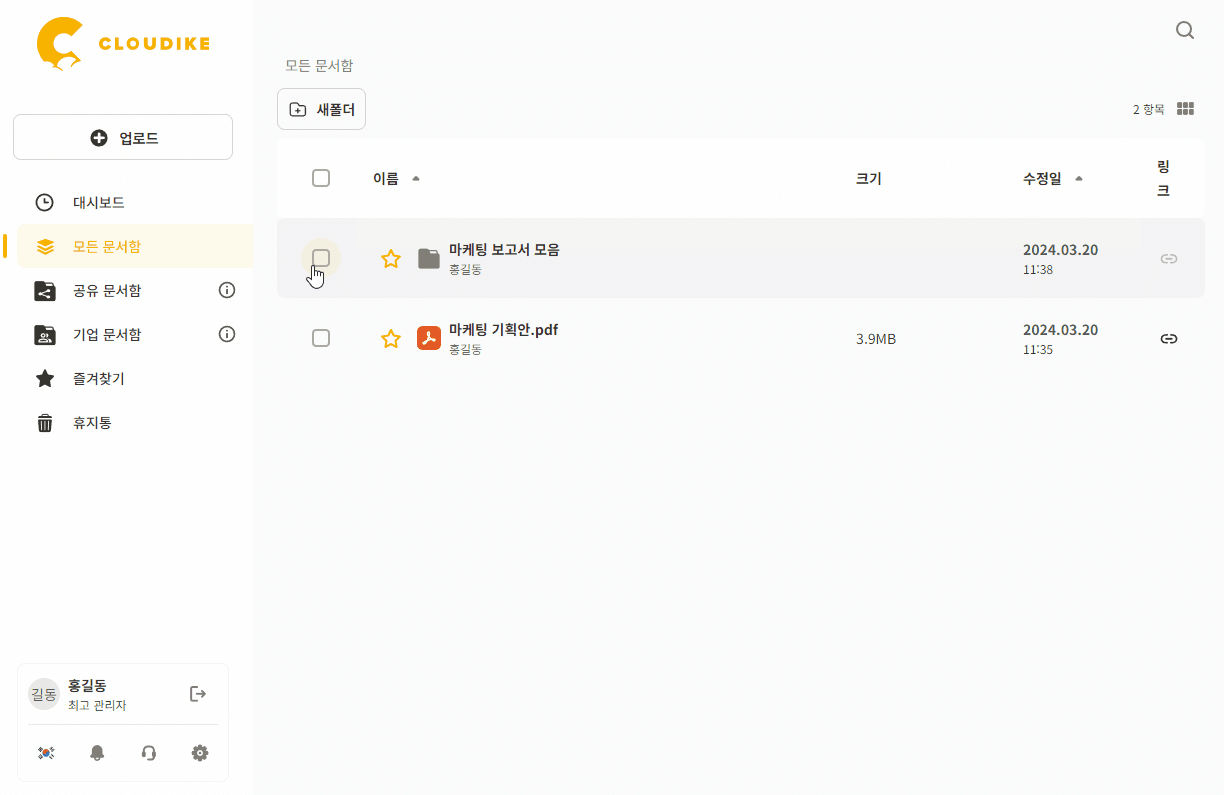Toggle sort arrow next to 이름
Viewport: 1224px width, 795px height.
point(416,179)
